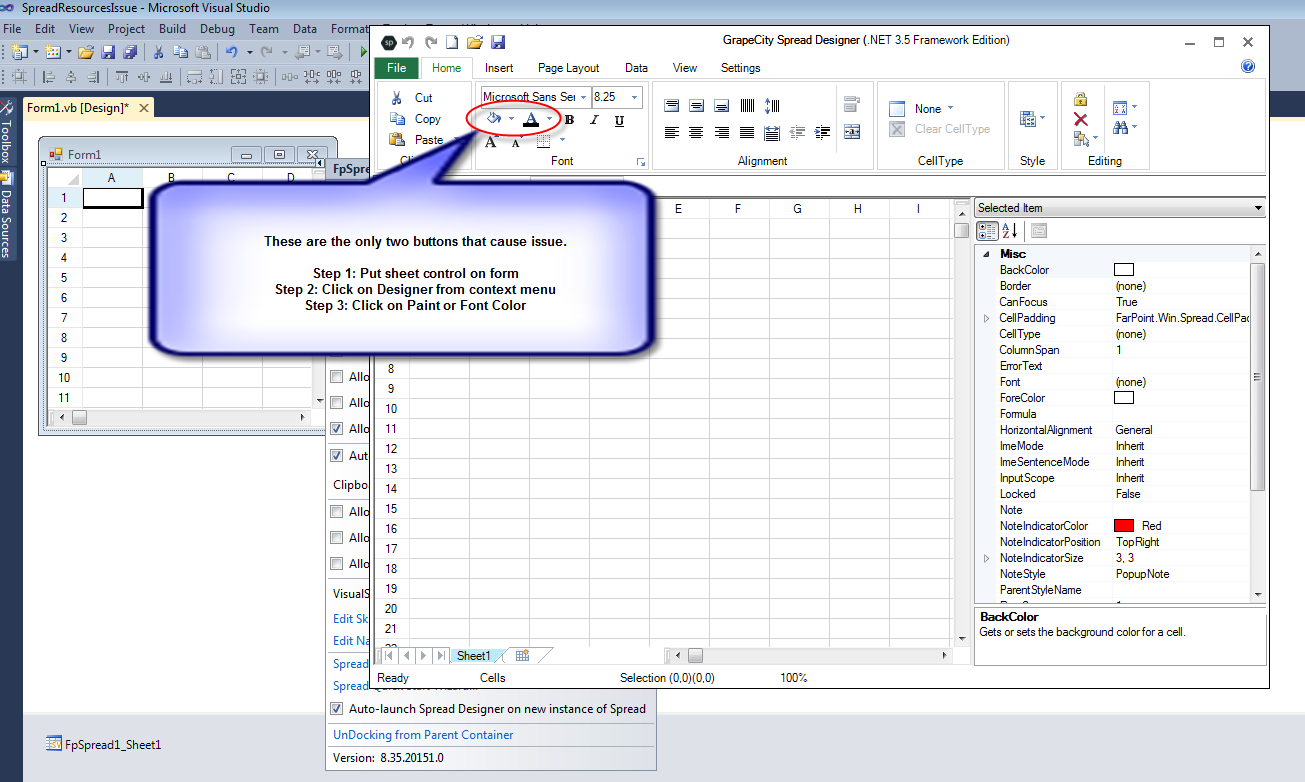Image resolution: width=1305 pixels, height=782 pixels.
Task: Click Save All in Visual Studio toolbar
Action: click(128, 52)
